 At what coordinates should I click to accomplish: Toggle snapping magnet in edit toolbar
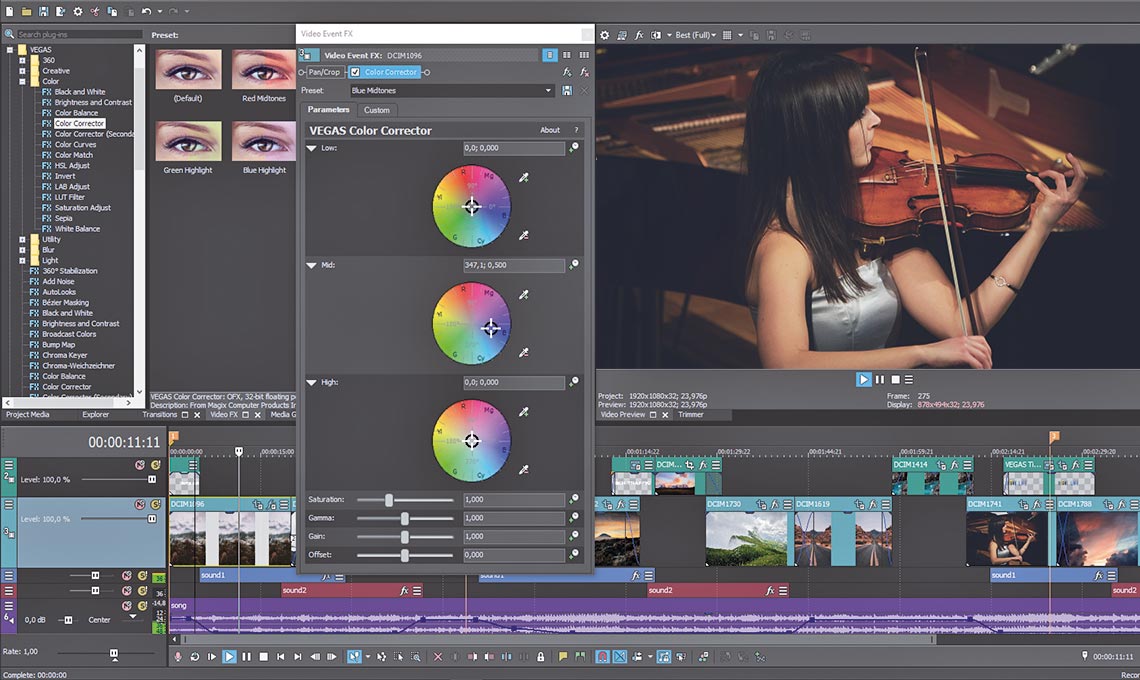tap(602, 657)
